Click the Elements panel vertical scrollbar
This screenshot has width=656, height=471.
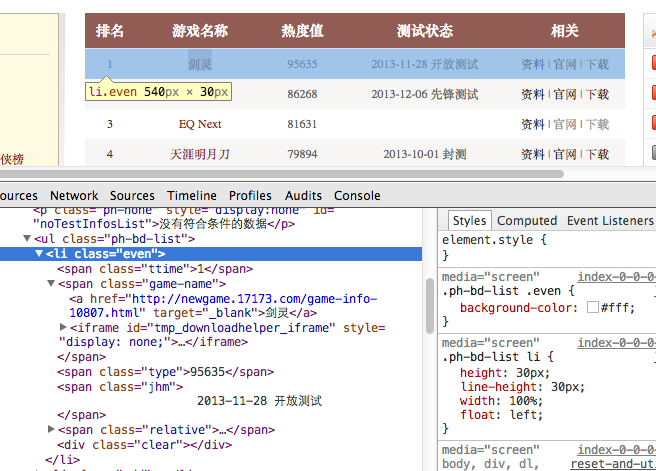430,305
